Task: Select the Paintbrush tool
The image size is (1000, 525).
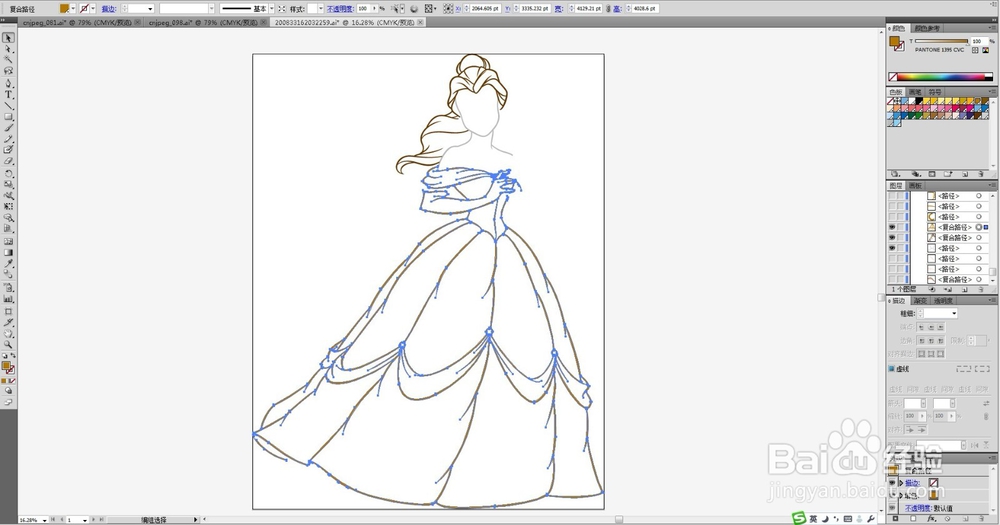Action: pos(8,128)
